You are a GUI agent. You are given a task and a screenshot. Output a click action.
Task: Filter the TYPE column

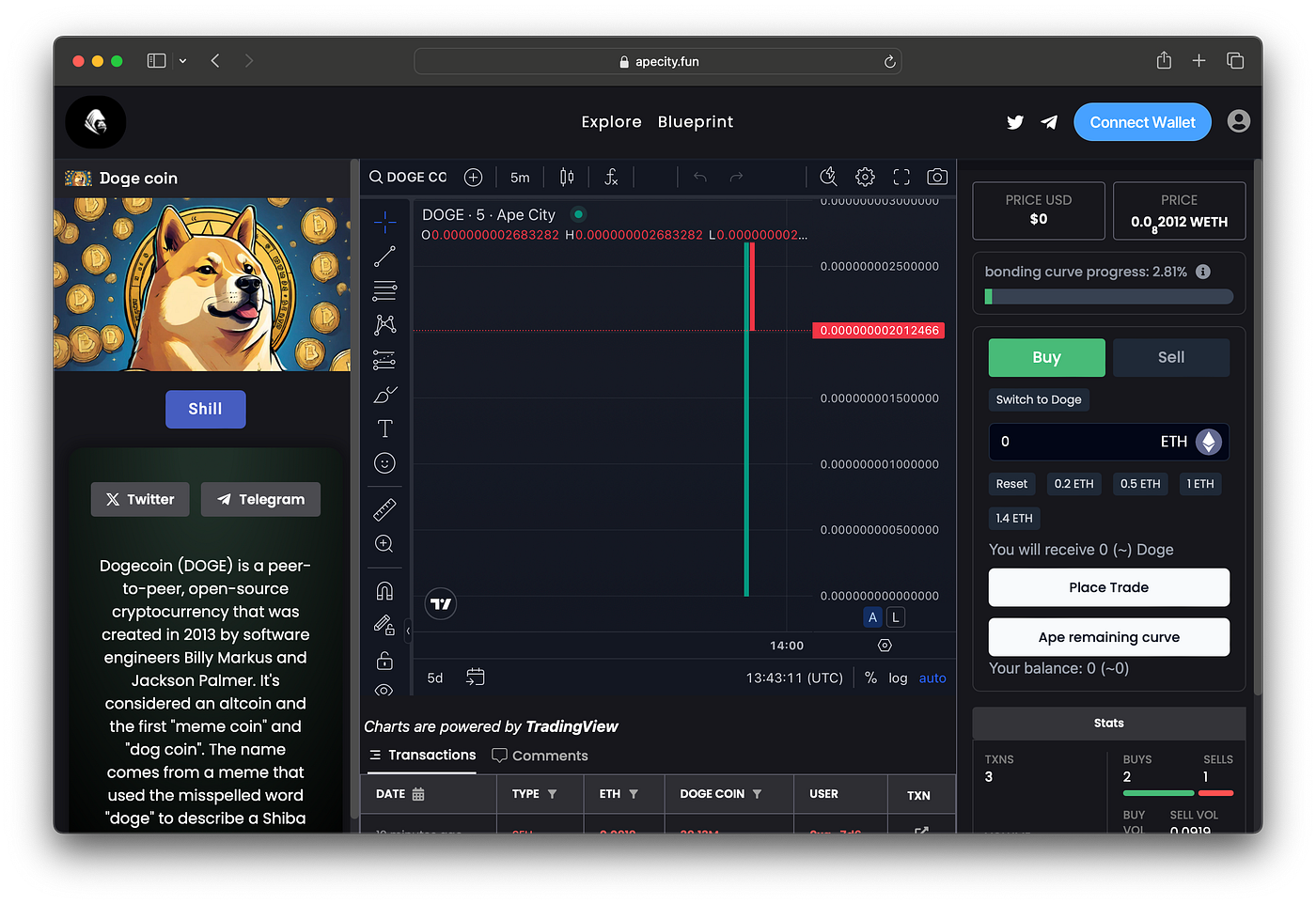click(x=552, y=794)
